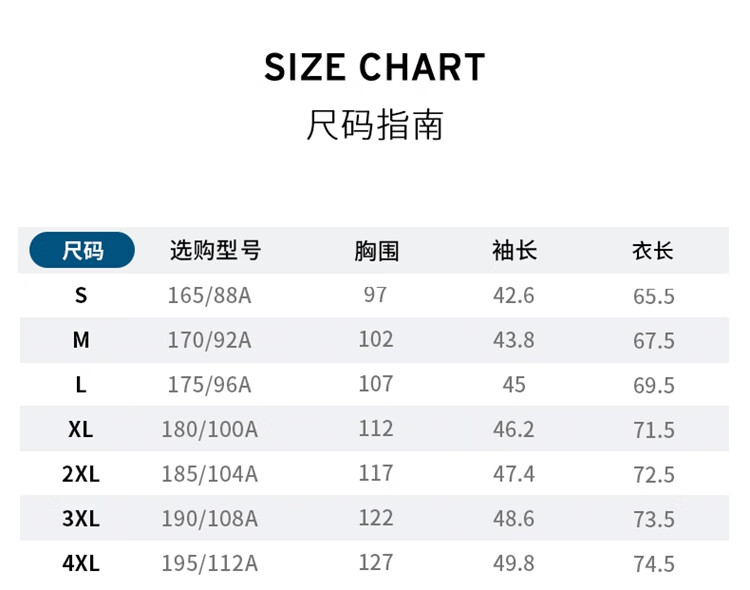Click the 袖长 column header
This screenshot has height=590, width=750.
(x=514, y=251)
